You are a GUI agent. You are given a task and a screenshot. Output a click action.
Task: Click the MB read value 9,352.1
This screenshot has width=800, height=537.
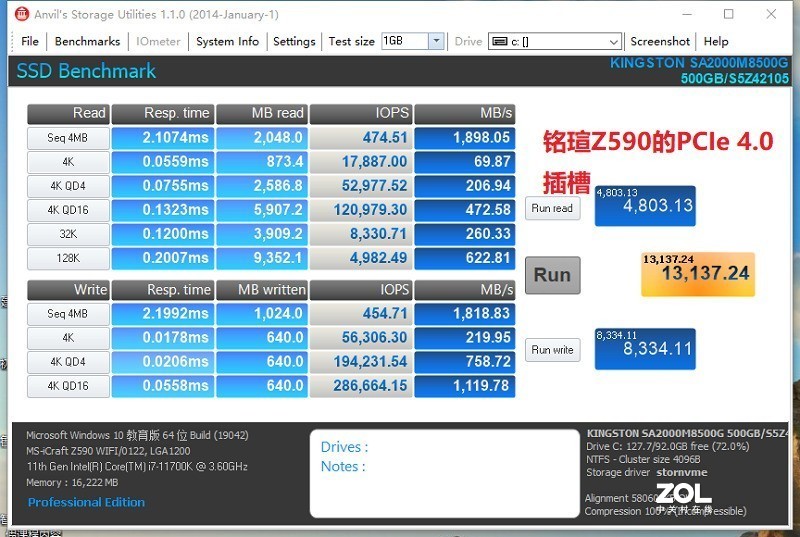tap(262, 258)
